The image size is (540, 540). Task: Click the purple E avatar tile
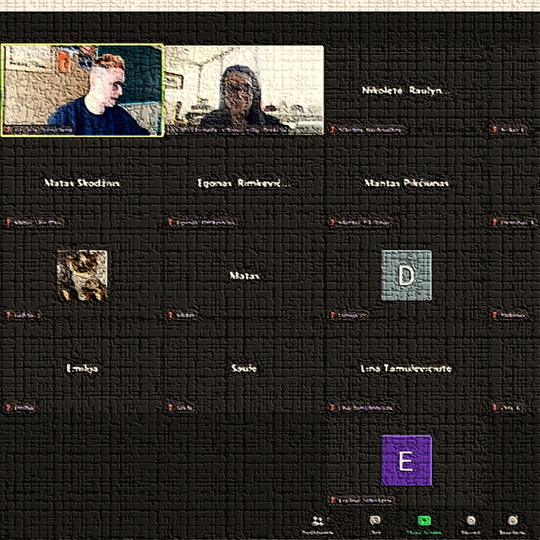(406, 461)
